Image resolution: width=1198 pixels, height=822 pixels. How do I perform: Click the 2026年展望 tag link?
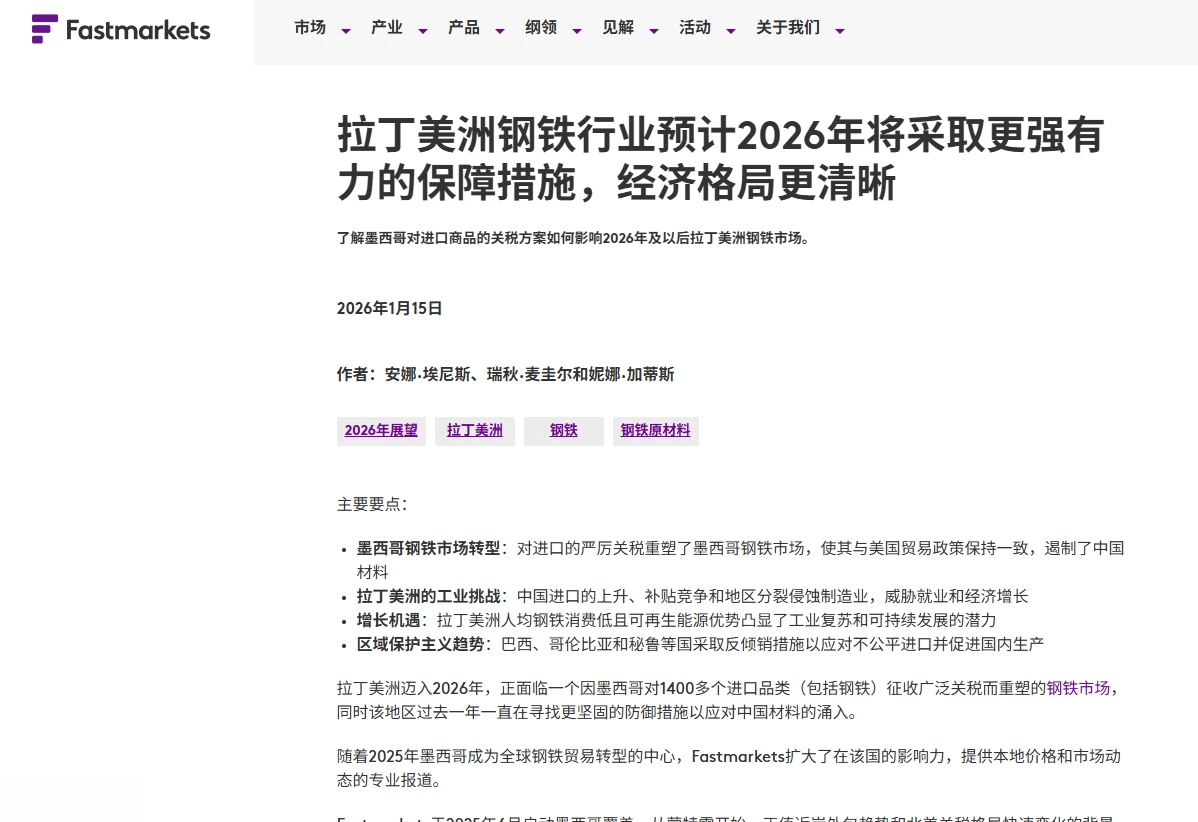coord(381,430)
